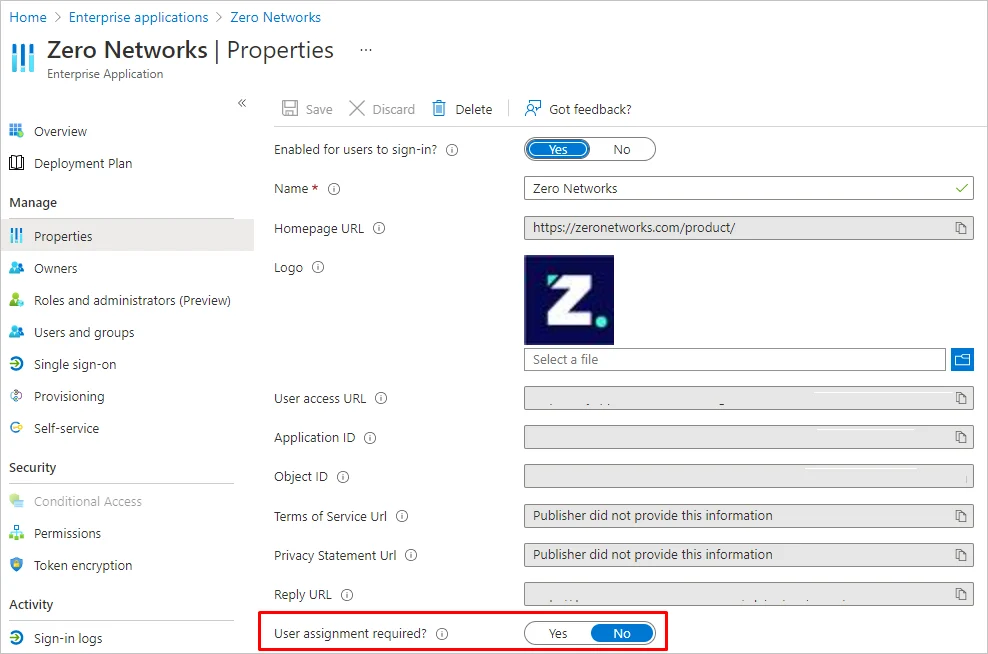Set Enabled for users to sign-in to No
The image size is (988, 654).
(622, 149)
